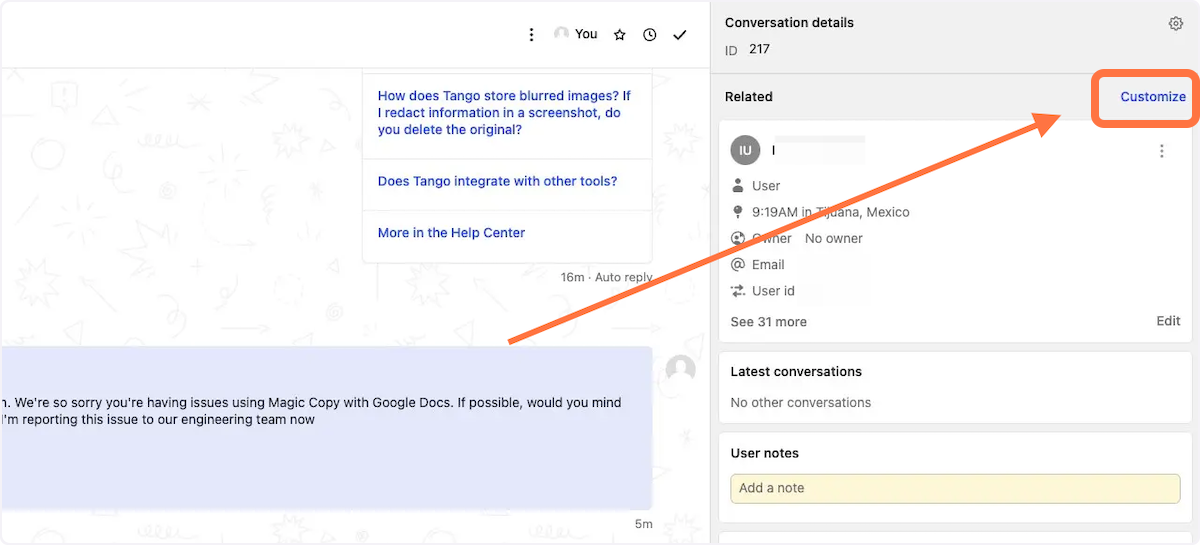
Task: Click Edit on the user card
Action: point(1168,321)
